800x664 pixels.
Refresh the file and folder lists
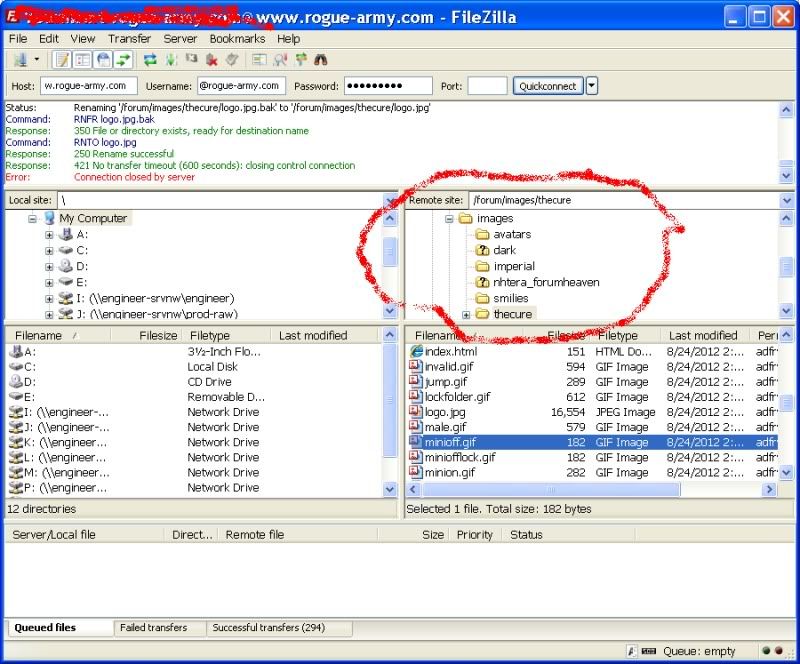pos(150,60)
